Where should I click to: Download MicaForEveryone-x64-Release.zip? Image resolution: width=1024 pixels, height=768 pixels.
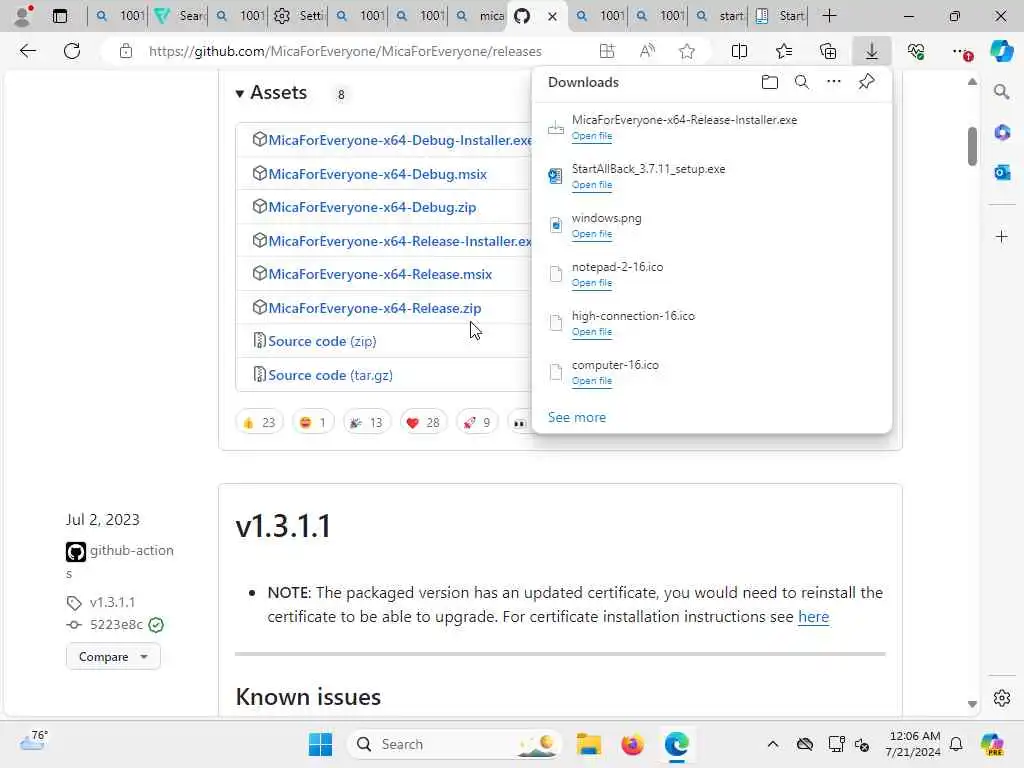(x=375, y=308)
